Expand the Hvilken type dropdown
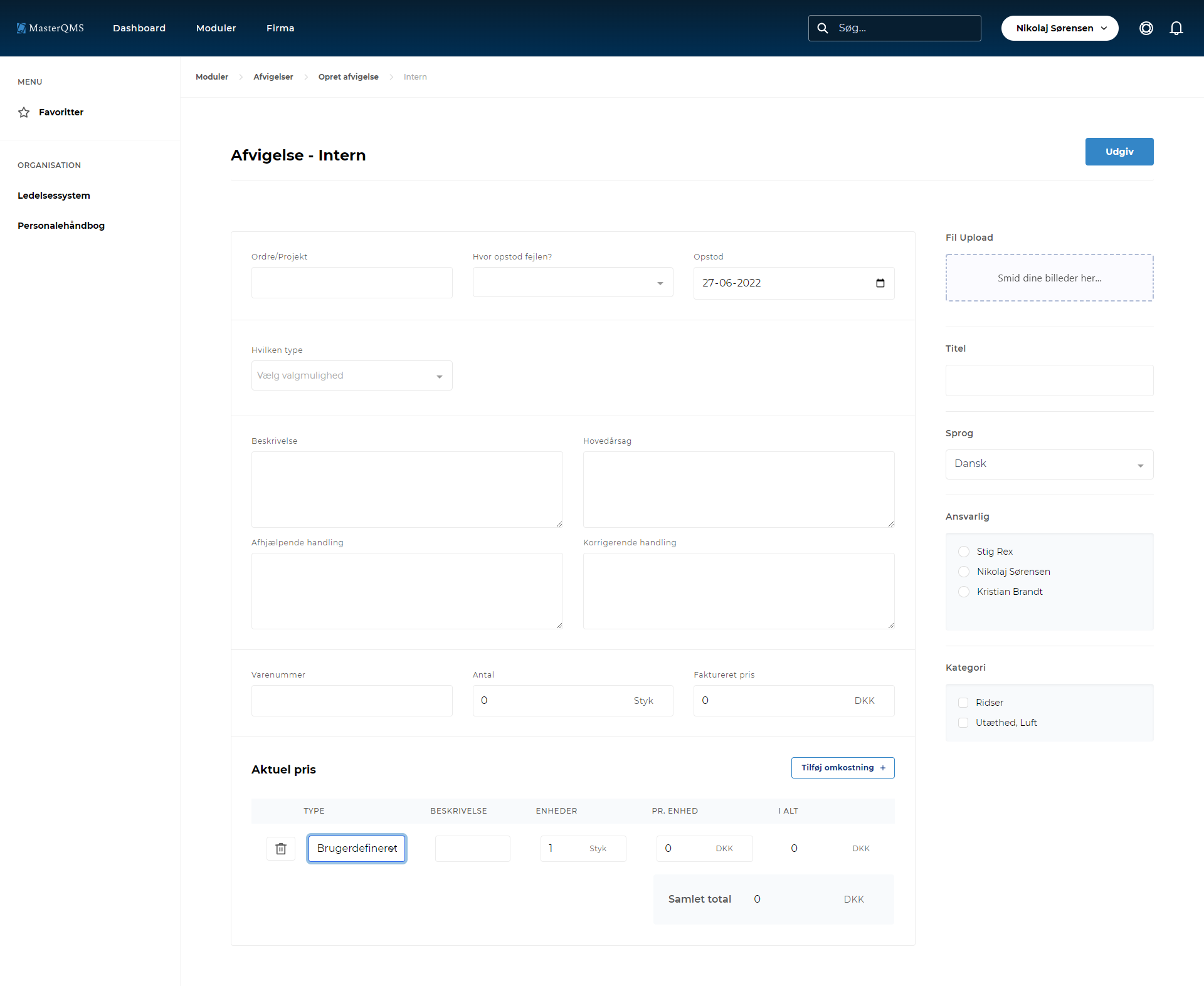 pos(352,375)
